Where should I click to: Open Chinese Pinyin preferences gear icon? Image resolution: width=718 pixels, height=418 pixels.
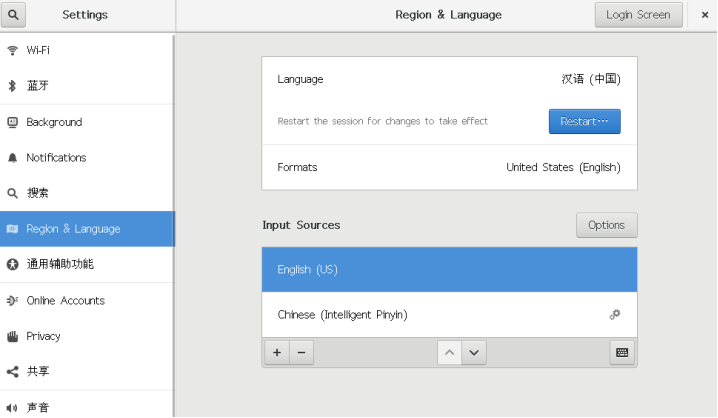pyautogui.click(x=615, y=315)
